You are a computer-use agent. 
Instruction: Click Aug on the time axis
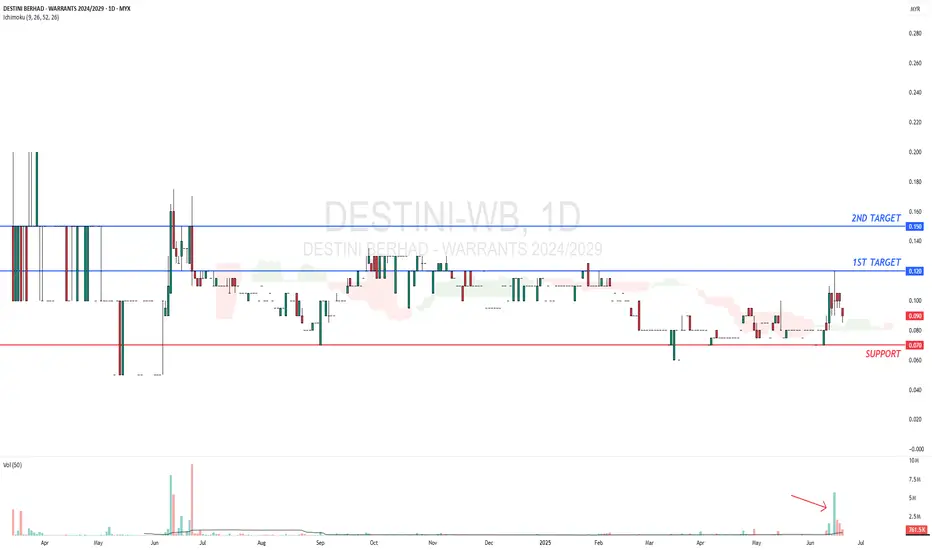tap(262, 543)
